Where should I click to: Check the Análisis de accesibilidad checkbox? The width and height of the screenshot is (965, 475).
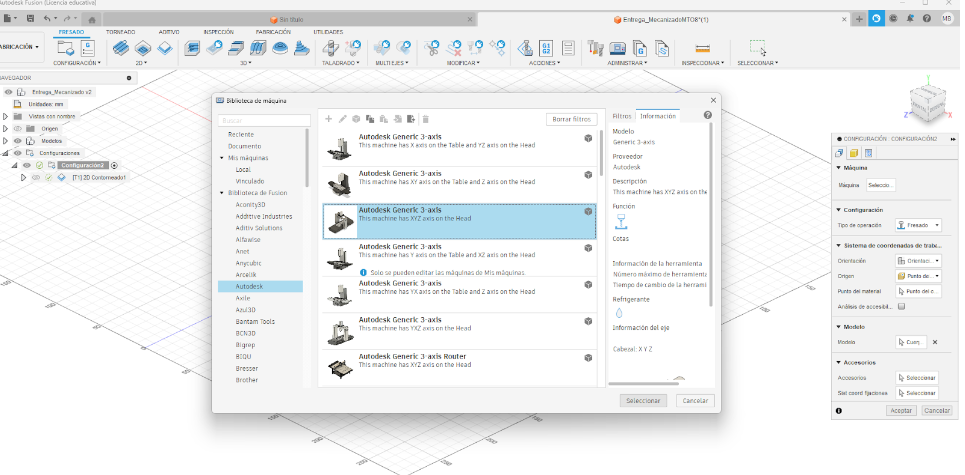(x=901, y=307)
